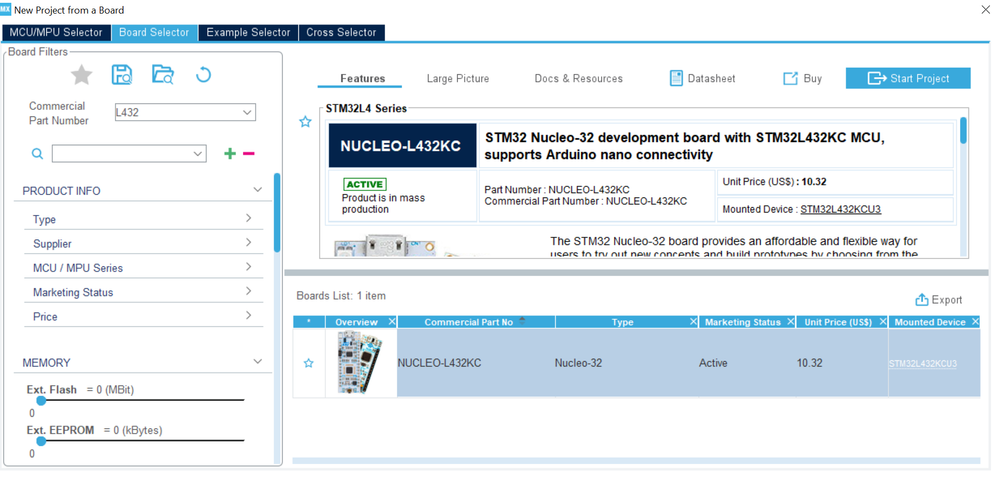Image resolution: width=998 pixels, height=477 pixels.
Task: Open the Commercial Part Number dropdown
Action: pyautogui.click(x=247, y=112)
